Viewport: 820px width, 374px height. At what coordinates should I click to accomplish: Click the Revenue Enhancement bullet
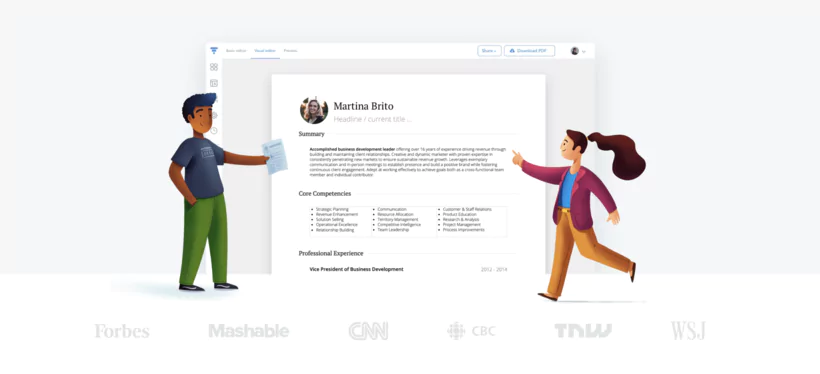point(337,214)
